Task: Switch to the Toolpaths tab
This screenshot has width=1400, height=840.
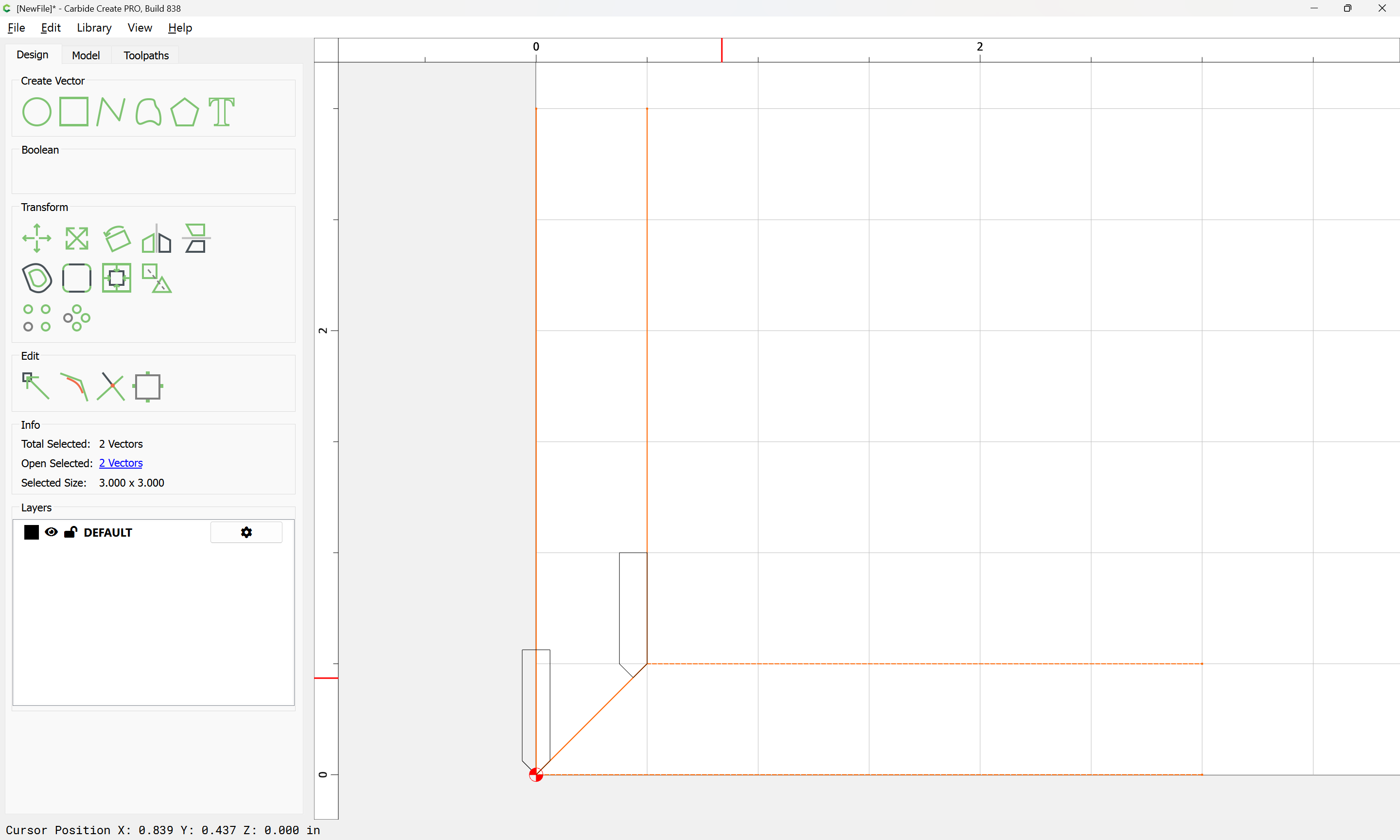Action: click(x=146, y=55)
